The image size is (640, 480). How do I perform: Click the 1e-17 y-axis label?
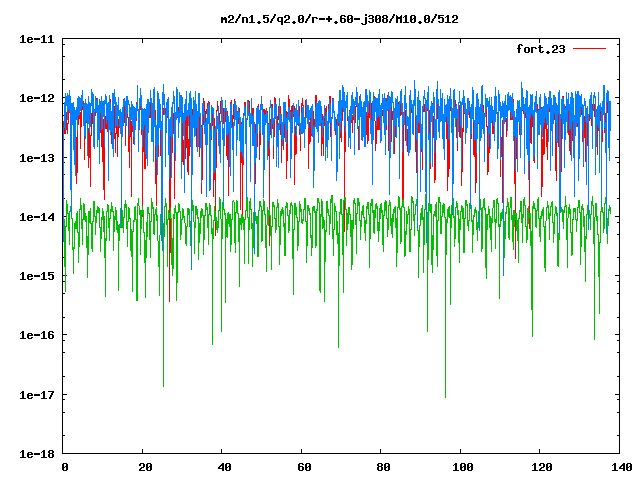point(37,395)
